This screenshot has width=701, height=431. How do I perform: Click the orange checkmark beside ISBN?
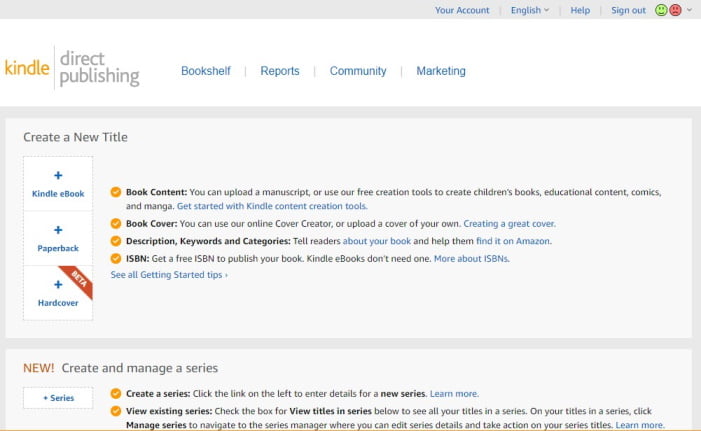(x=116, y=258)
